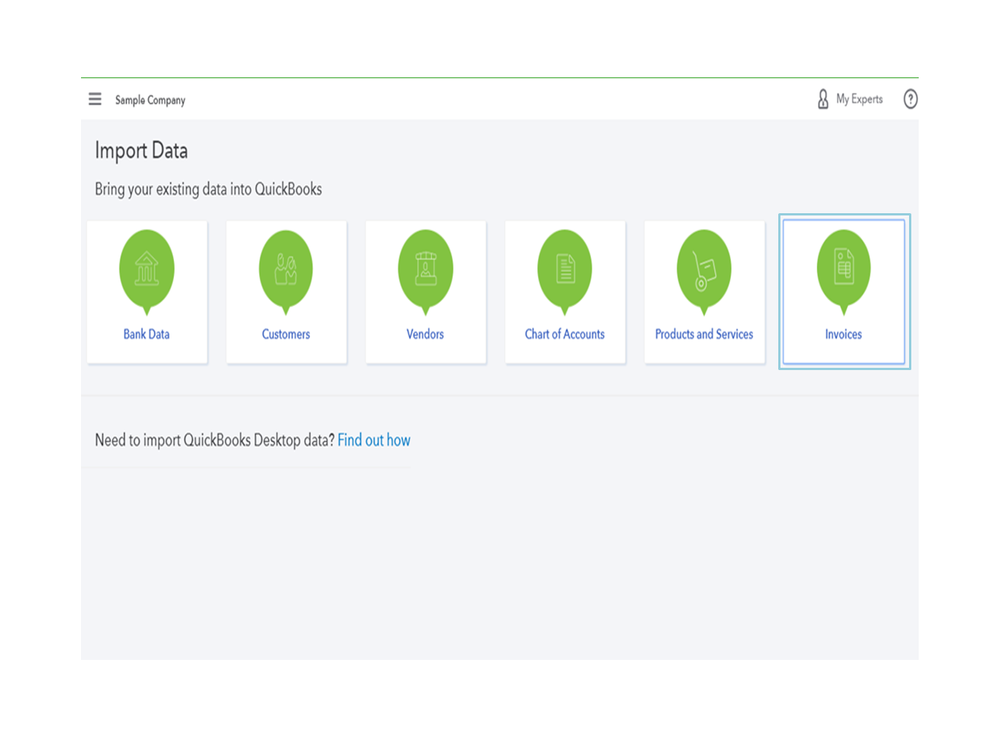Follow the "Find out how" link

(x=374, y=440)
